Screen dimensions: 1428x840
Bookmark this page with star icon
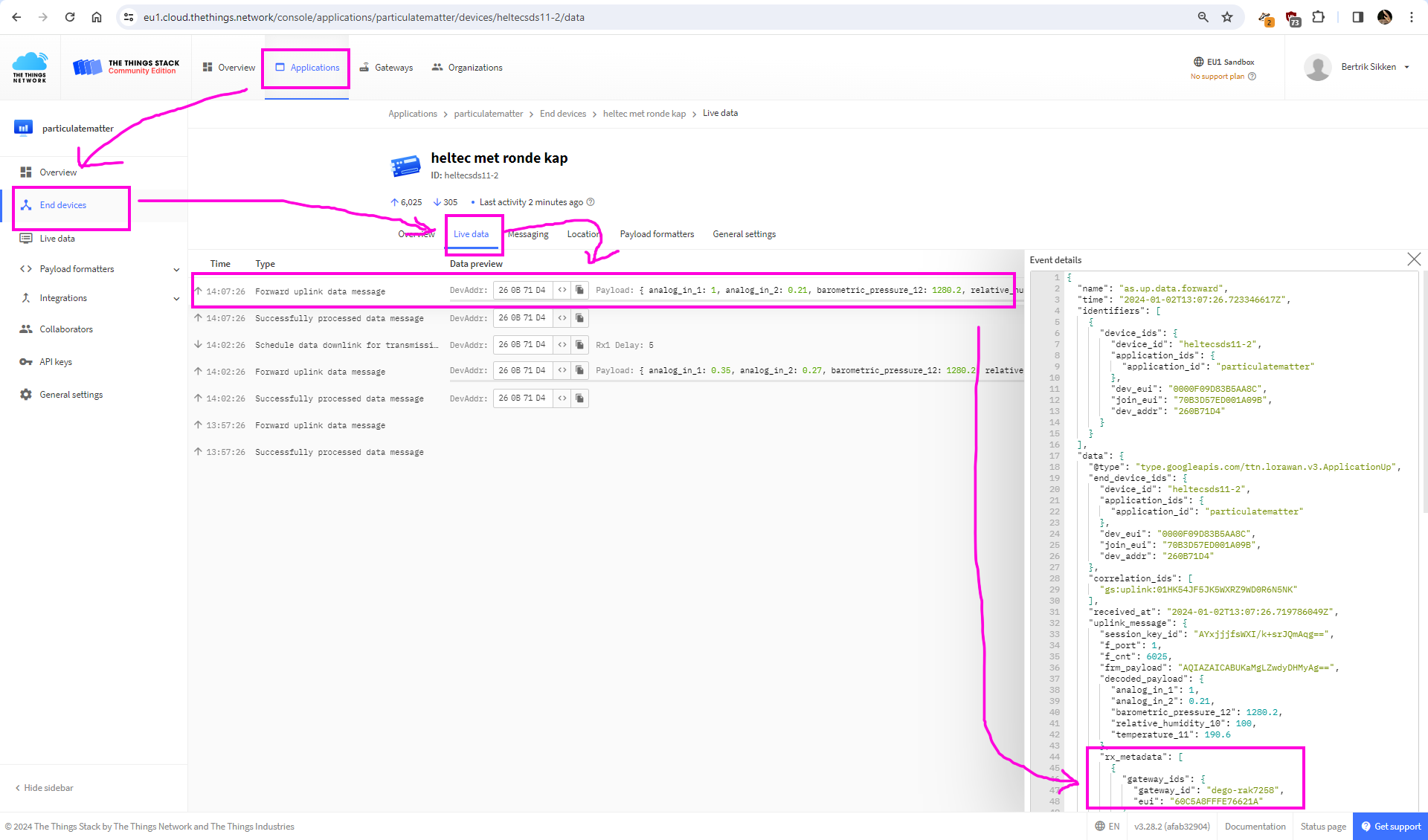coord(1227,17)
